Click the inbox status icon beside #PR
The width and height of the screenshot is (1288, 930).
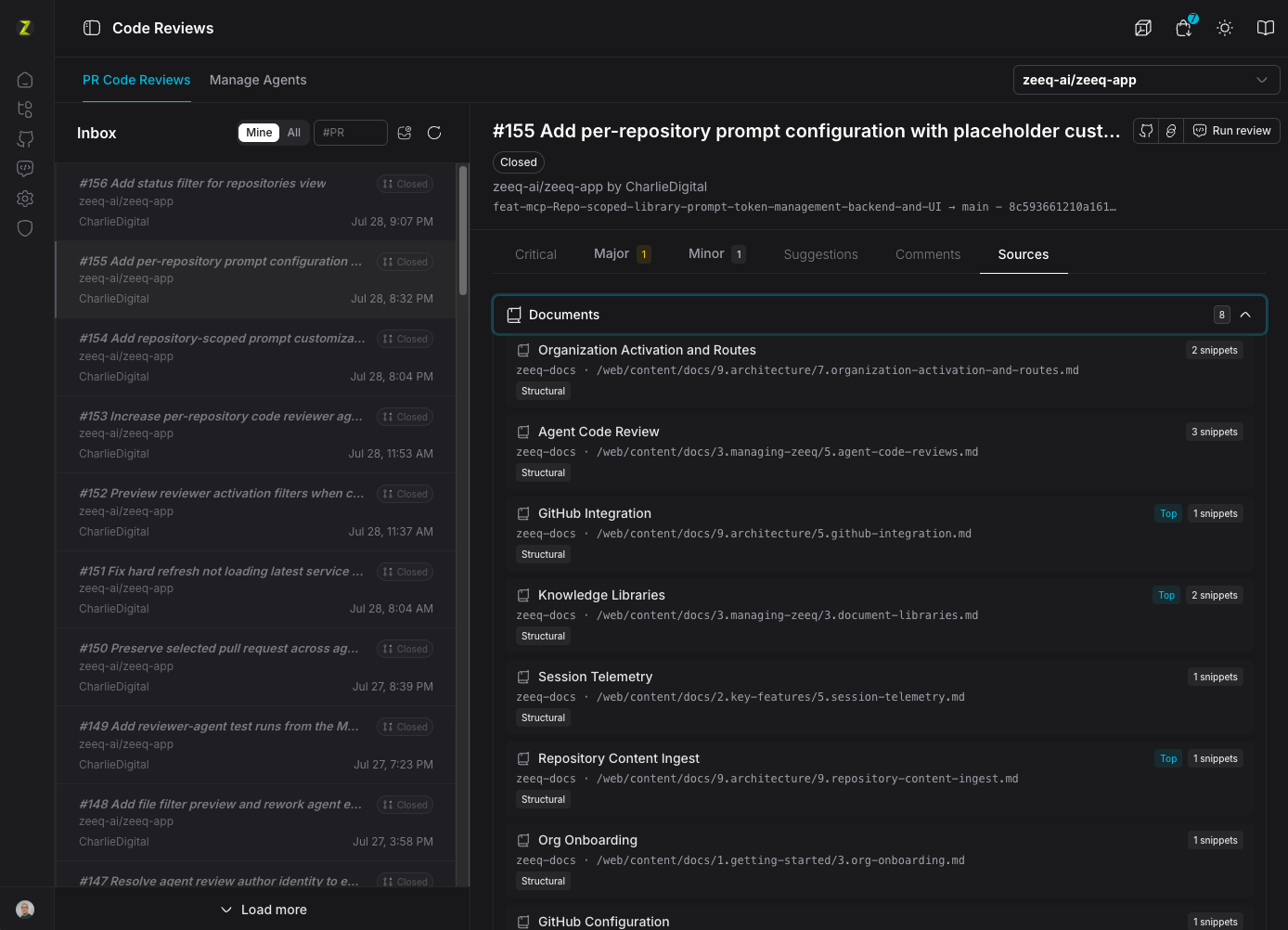pos(405,133)
